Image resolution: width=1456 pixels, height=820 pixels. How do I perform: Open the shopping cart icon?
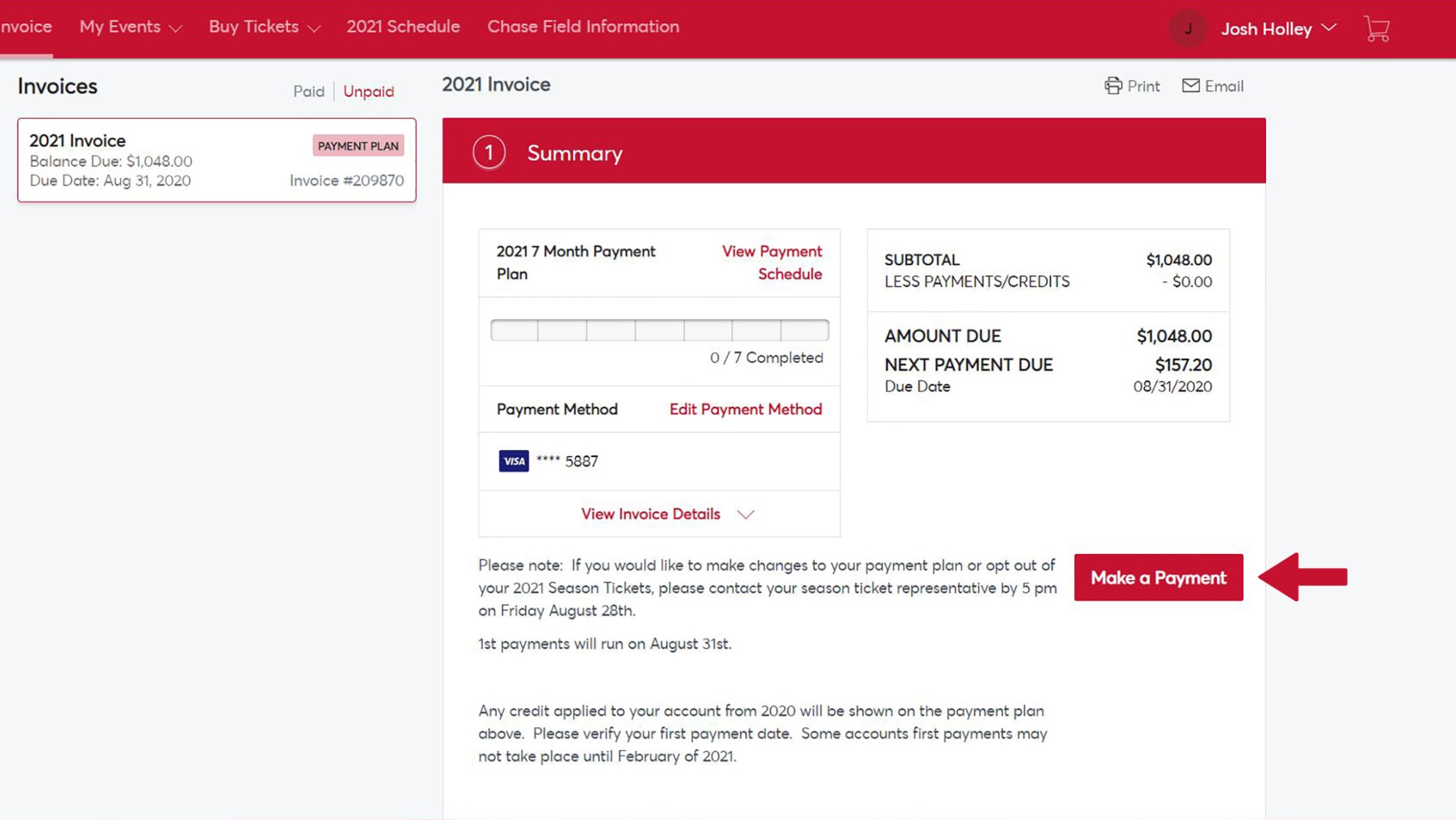1377,29
